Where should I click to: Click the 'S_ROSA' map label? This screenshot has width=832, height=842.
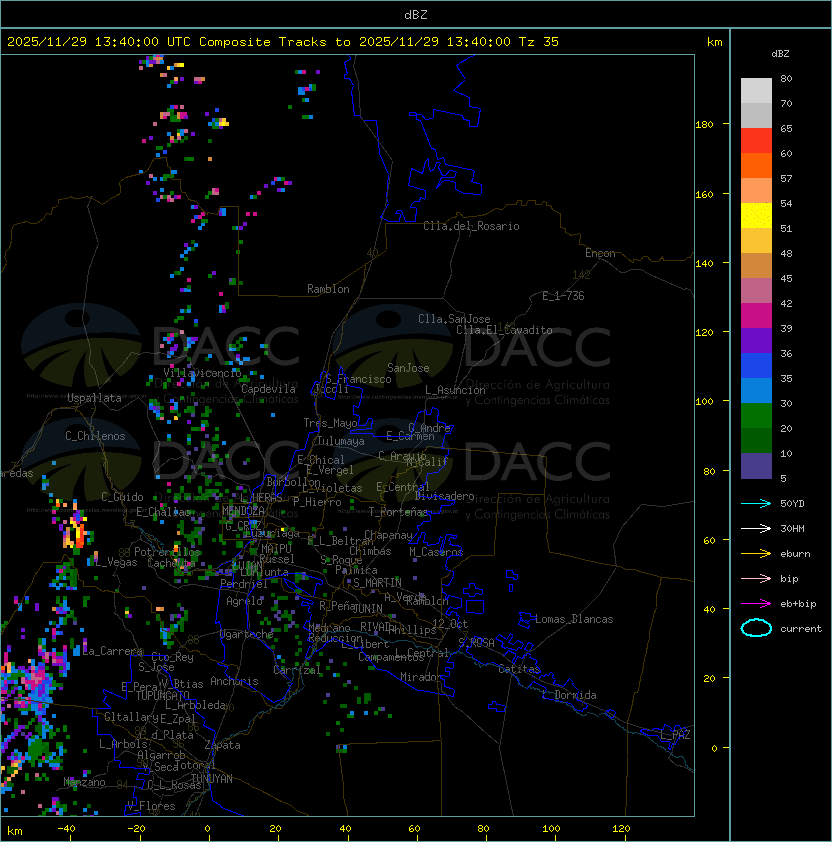click(476, 643)
